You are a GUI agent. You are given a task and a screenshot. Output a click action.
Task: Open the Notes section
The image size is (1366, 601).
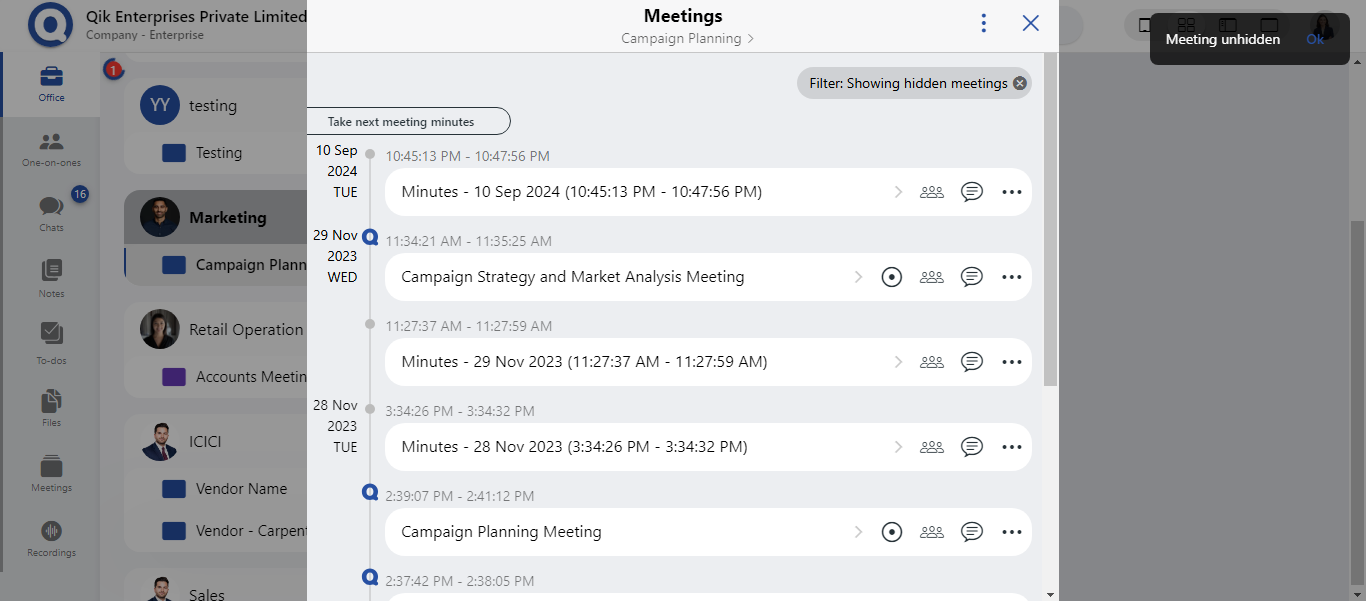[x=50, y=277]
